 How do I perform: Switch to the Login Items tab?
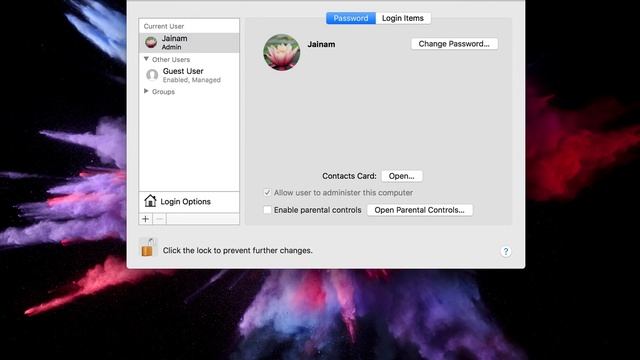[x=403, y=18]
